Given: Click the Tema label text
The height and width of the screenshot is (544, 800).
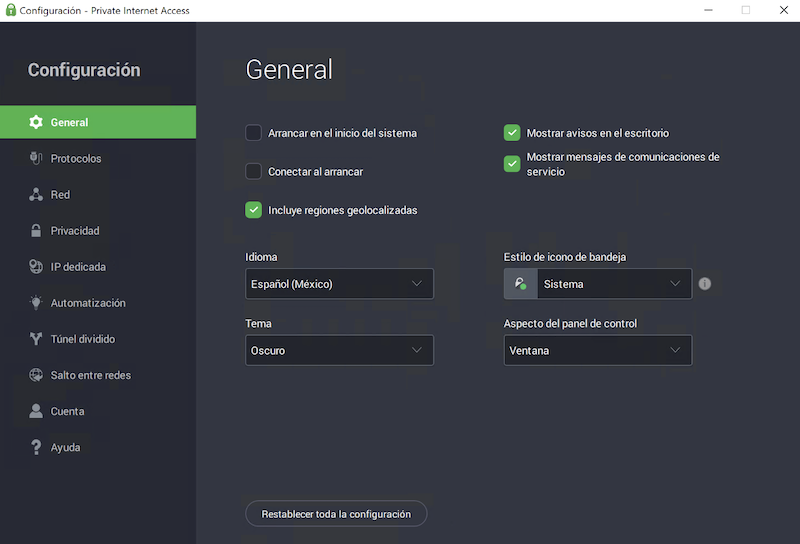Looking at the screenshot, I should [x=258, y=324].
